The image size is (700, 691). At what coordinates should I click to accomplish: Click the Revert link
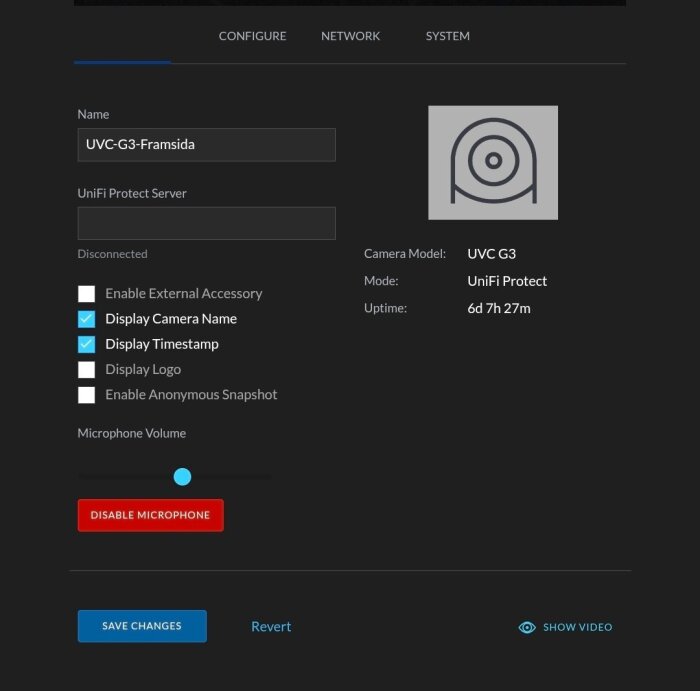271,626
